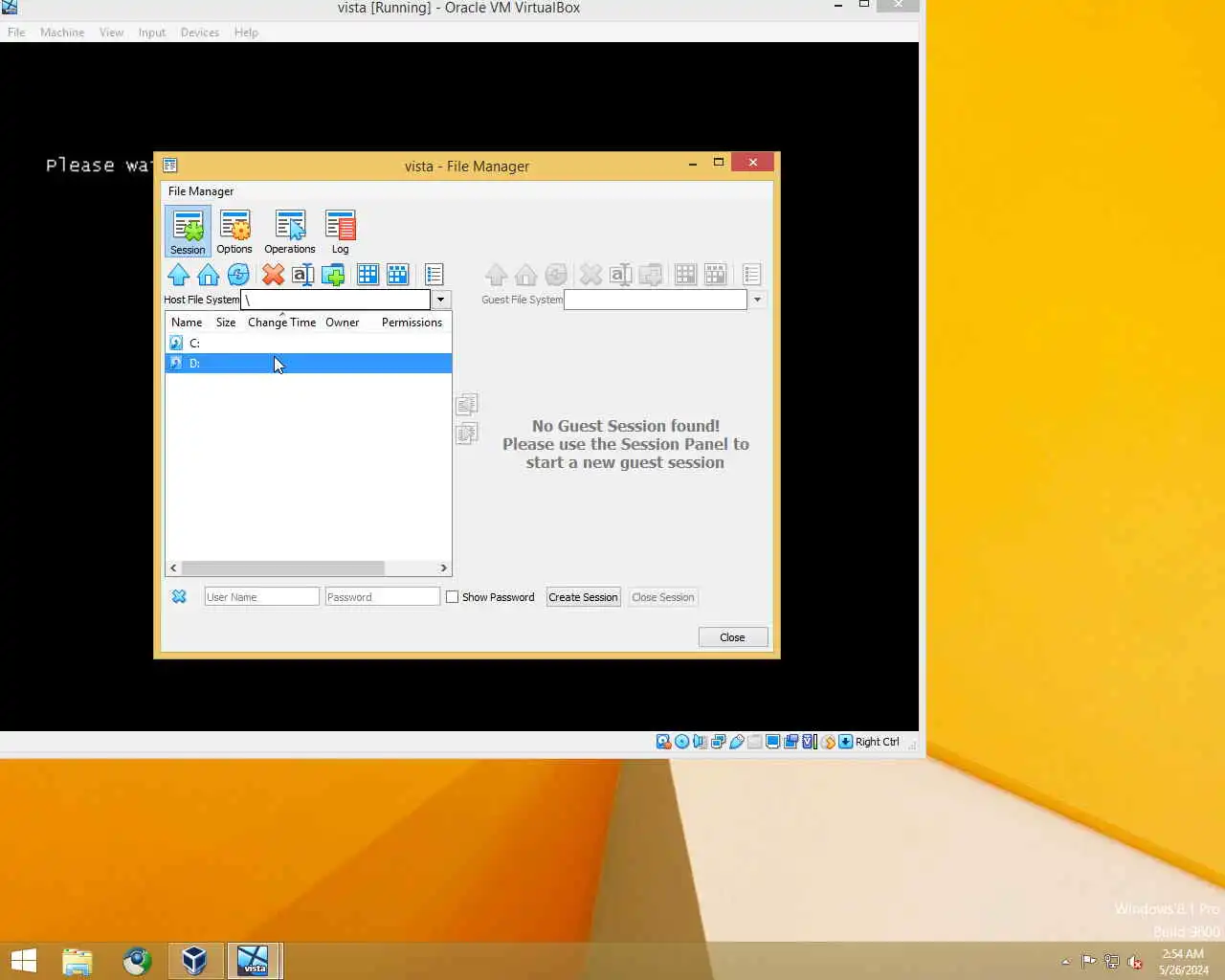Open the VirtualBox cube icon on taskbar

(x=194, y=961)
